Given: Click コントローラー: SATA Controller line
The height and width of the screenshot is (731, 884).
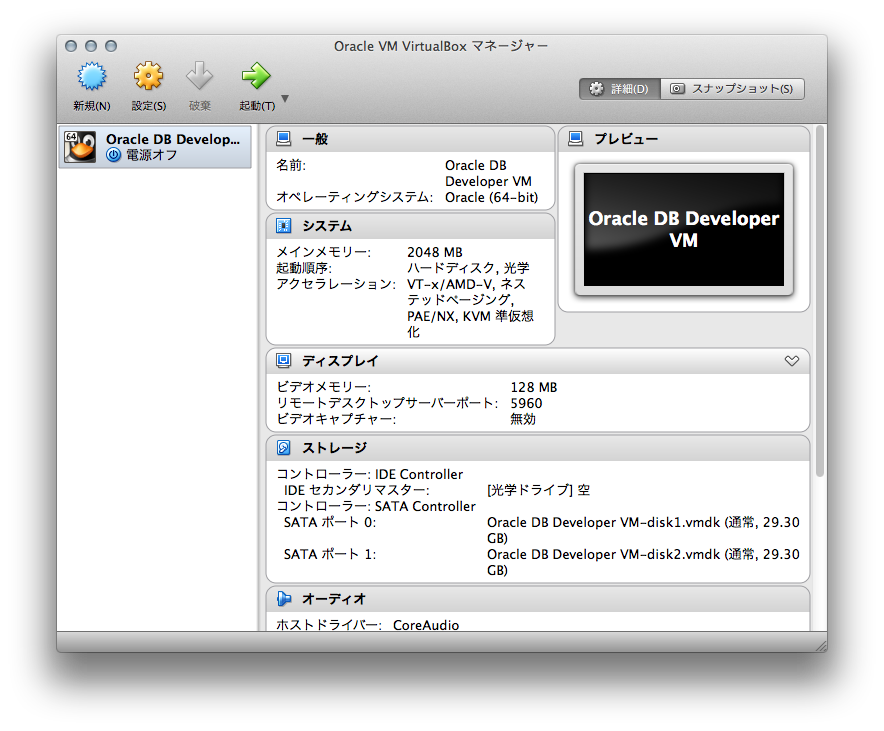Looking at the screenshot, I should (376, 507).
